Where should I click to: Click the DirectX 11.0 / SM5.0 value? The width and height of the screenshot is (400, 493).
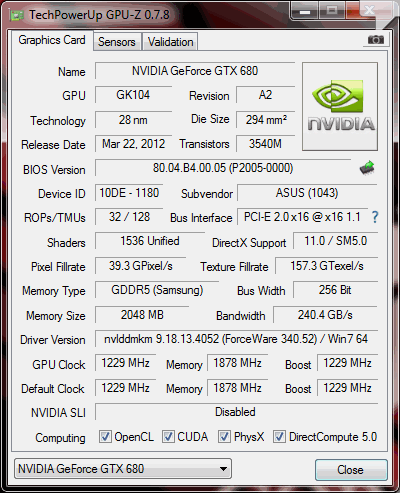[335, 241]
